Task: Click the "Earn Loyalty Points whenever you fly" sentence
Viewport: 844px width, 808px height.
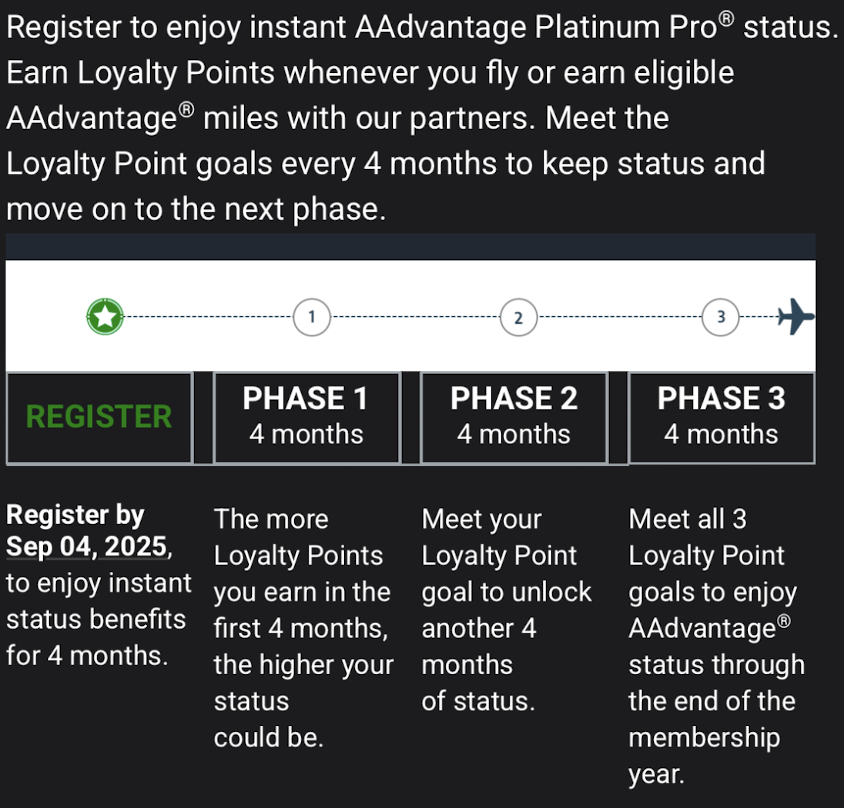Action: click(x=370, y=73)
